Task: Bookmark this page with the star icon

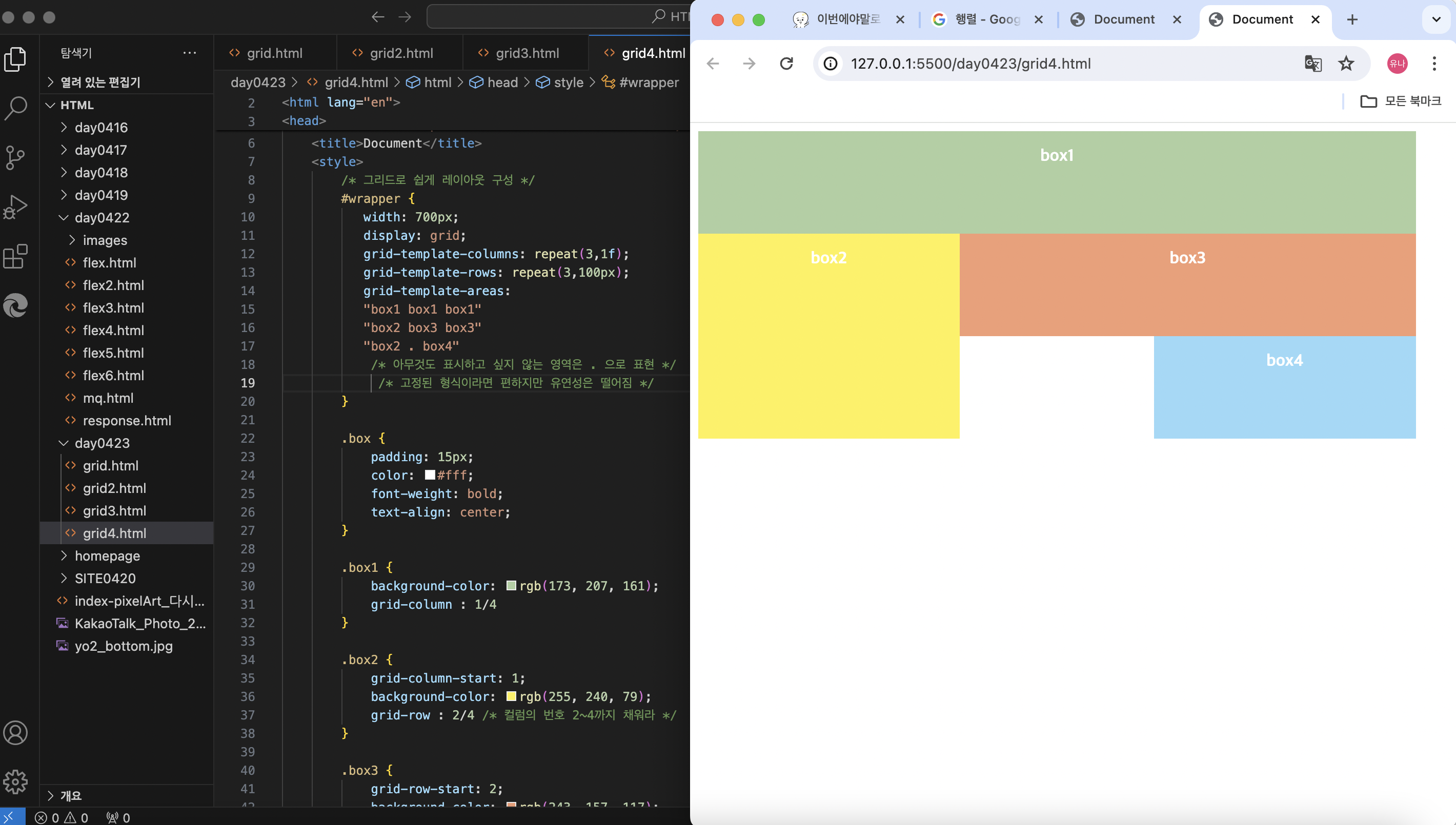Action: (1345, 64)
